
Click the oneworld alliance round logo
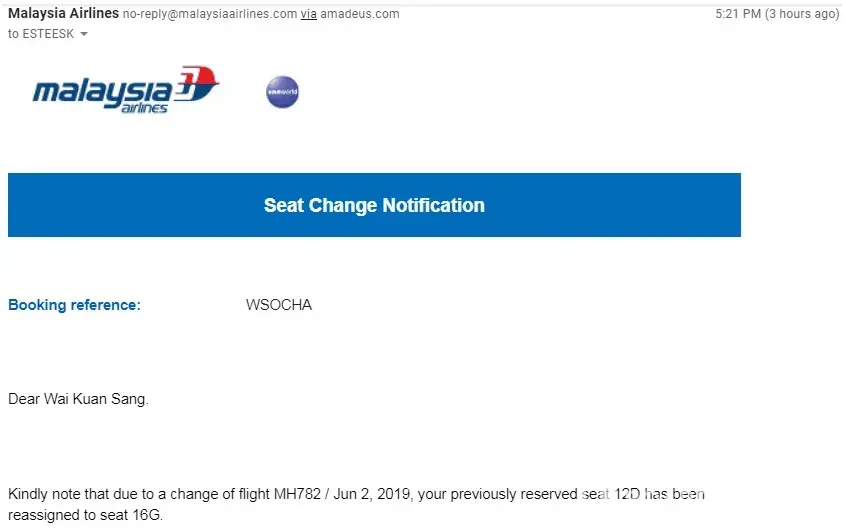click(x=282, y=92)
